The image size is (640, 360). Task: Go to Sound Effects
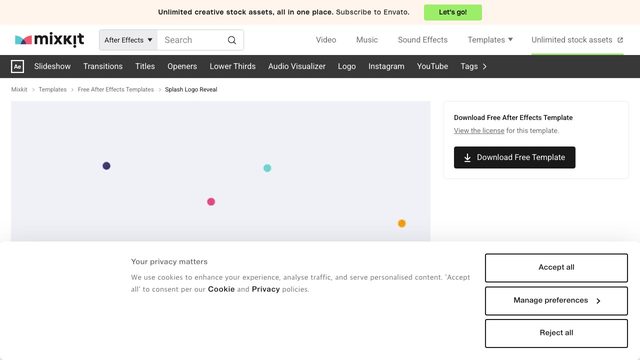click(422, 40)
